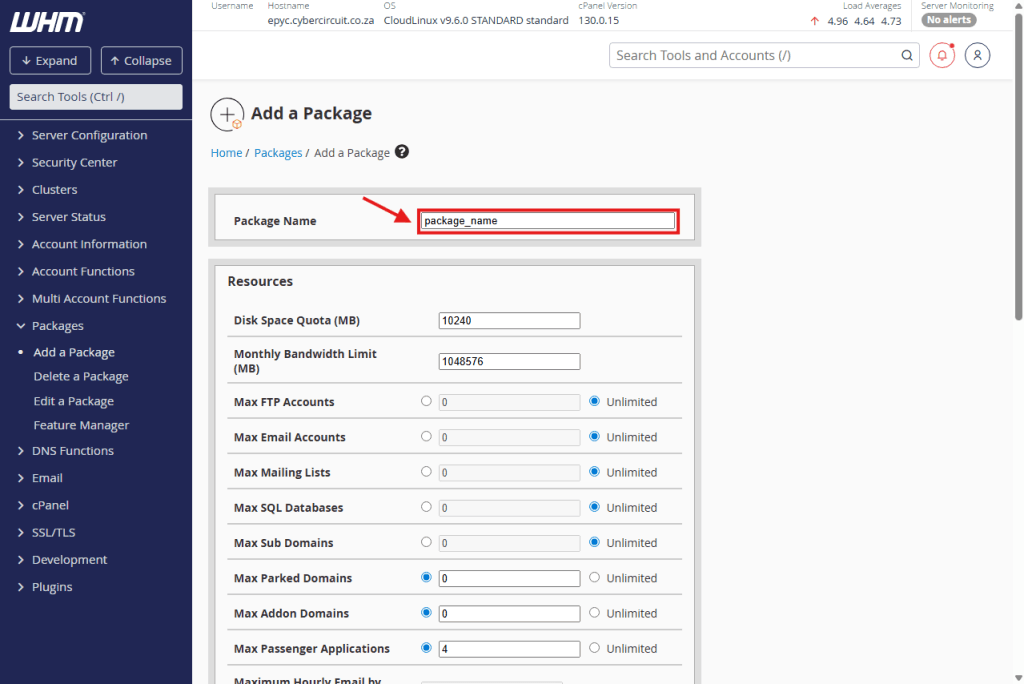Image resolution: width=1024 pixels, height=684 pixels.
Task: Expand the DNS Functions section
Action: 72,451
